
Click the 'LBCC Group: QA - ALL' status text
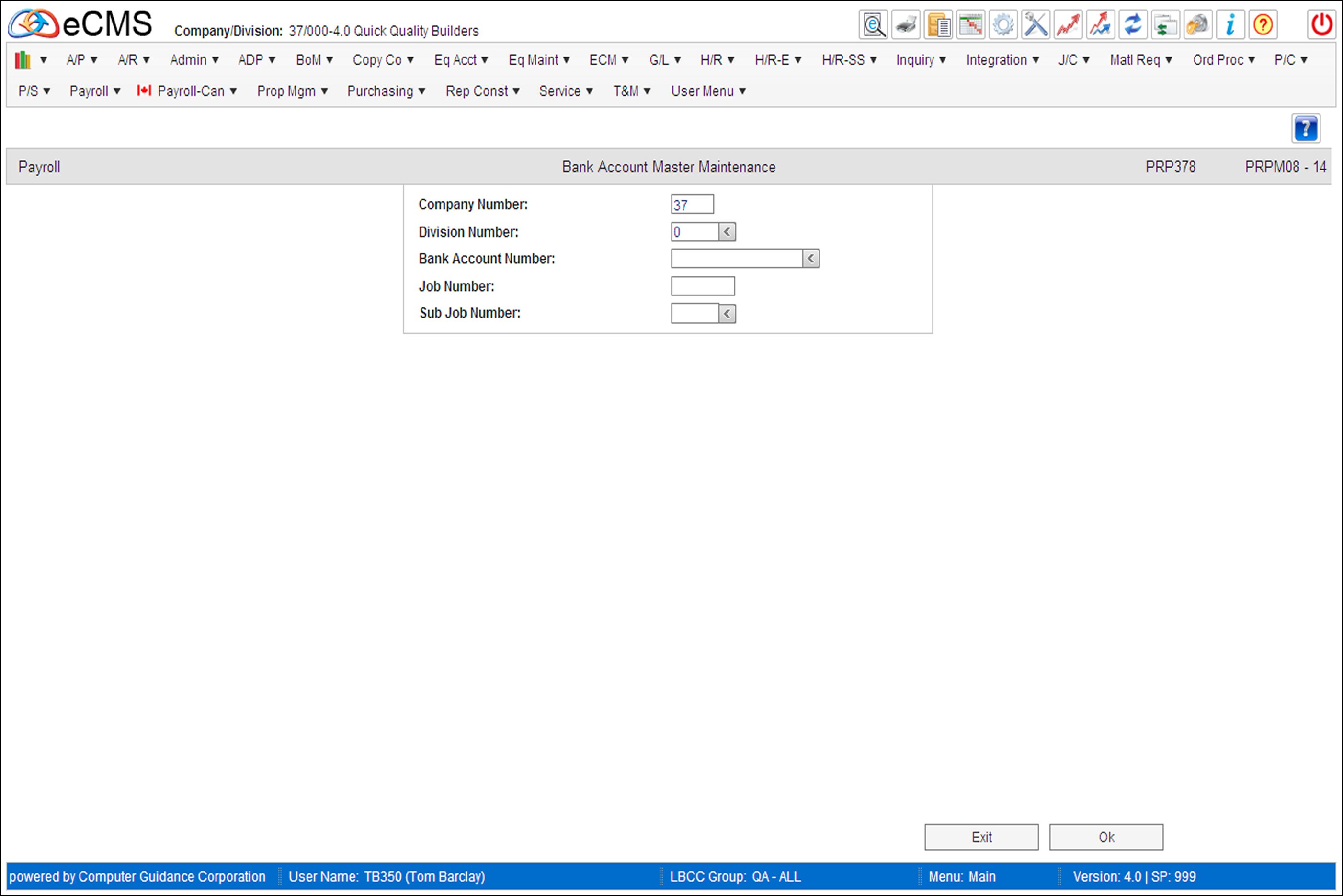point(736,876)
